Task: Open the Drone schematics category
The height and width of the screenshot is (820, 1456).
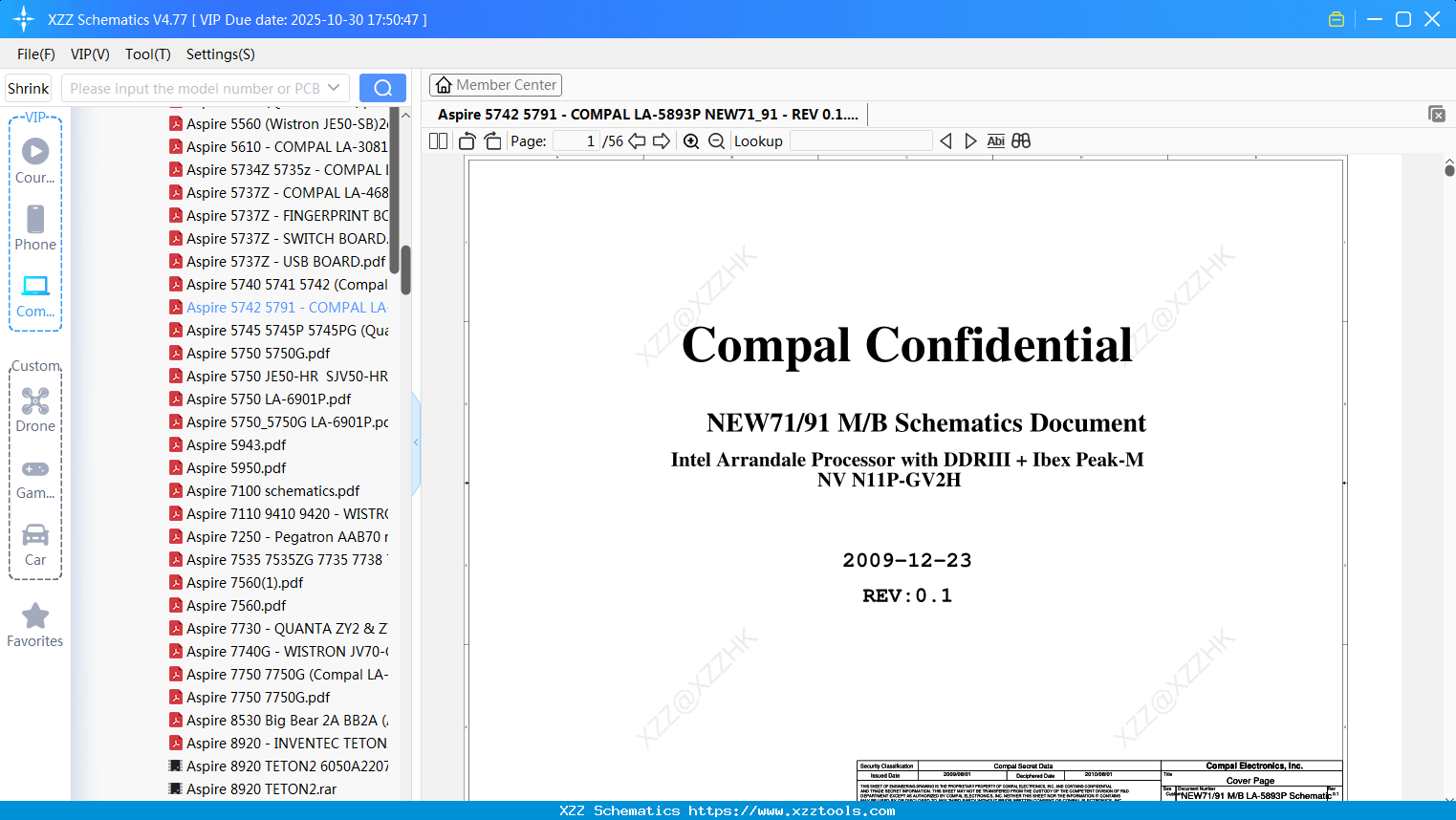Action: [x=35, y=410]
